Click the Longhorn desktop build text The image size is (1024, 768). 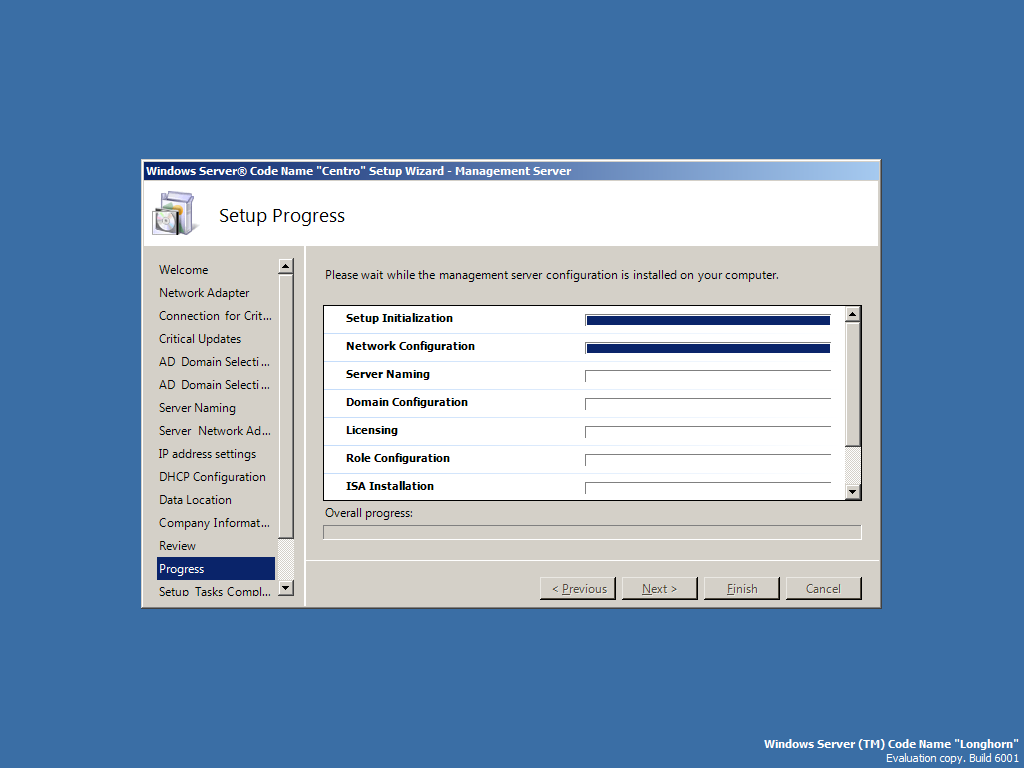point(891,751)
